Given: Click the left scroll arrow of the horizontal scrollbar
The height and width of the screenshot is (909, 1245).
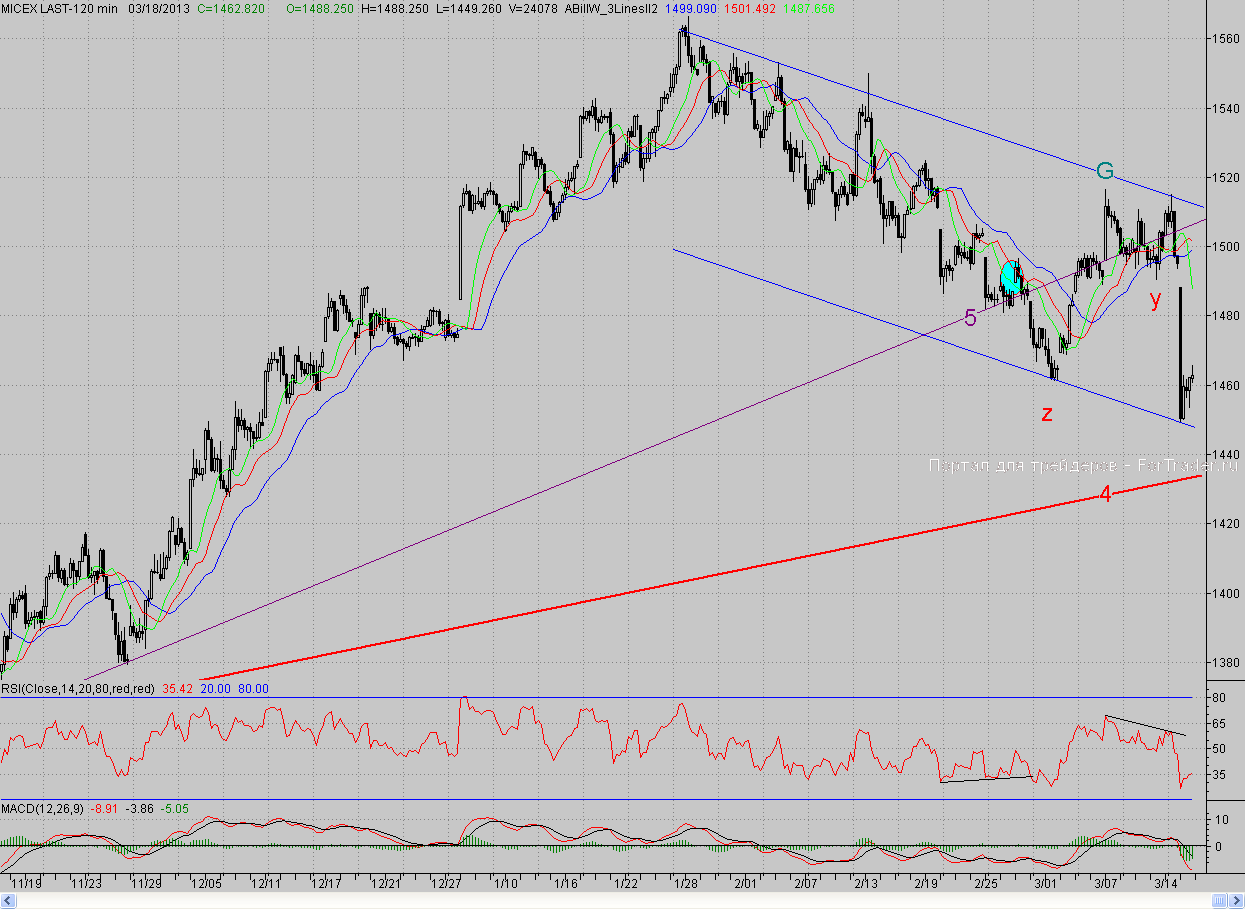Looking at the screenshot, I should pos(6,901).
